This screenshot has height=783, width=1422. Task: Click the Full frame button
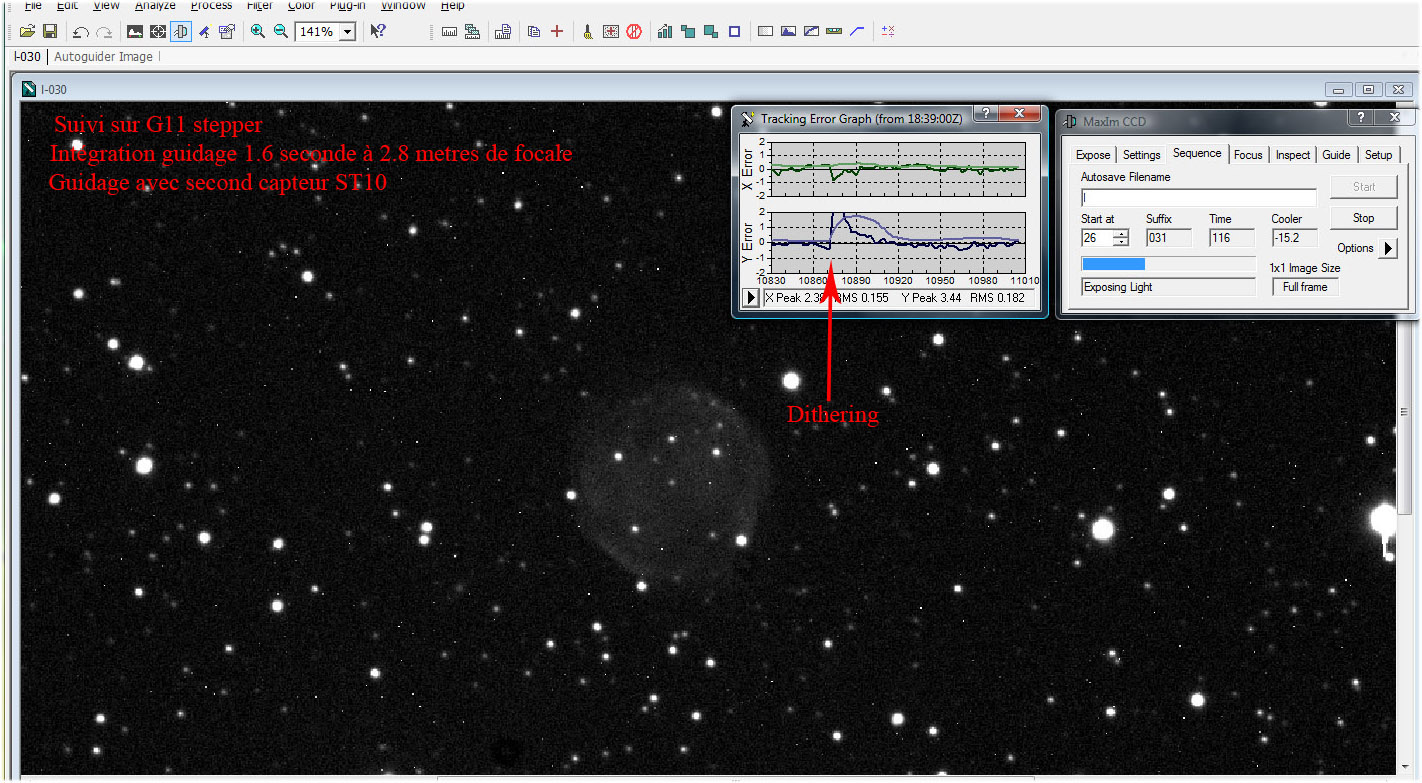(x=1305, y=287)
